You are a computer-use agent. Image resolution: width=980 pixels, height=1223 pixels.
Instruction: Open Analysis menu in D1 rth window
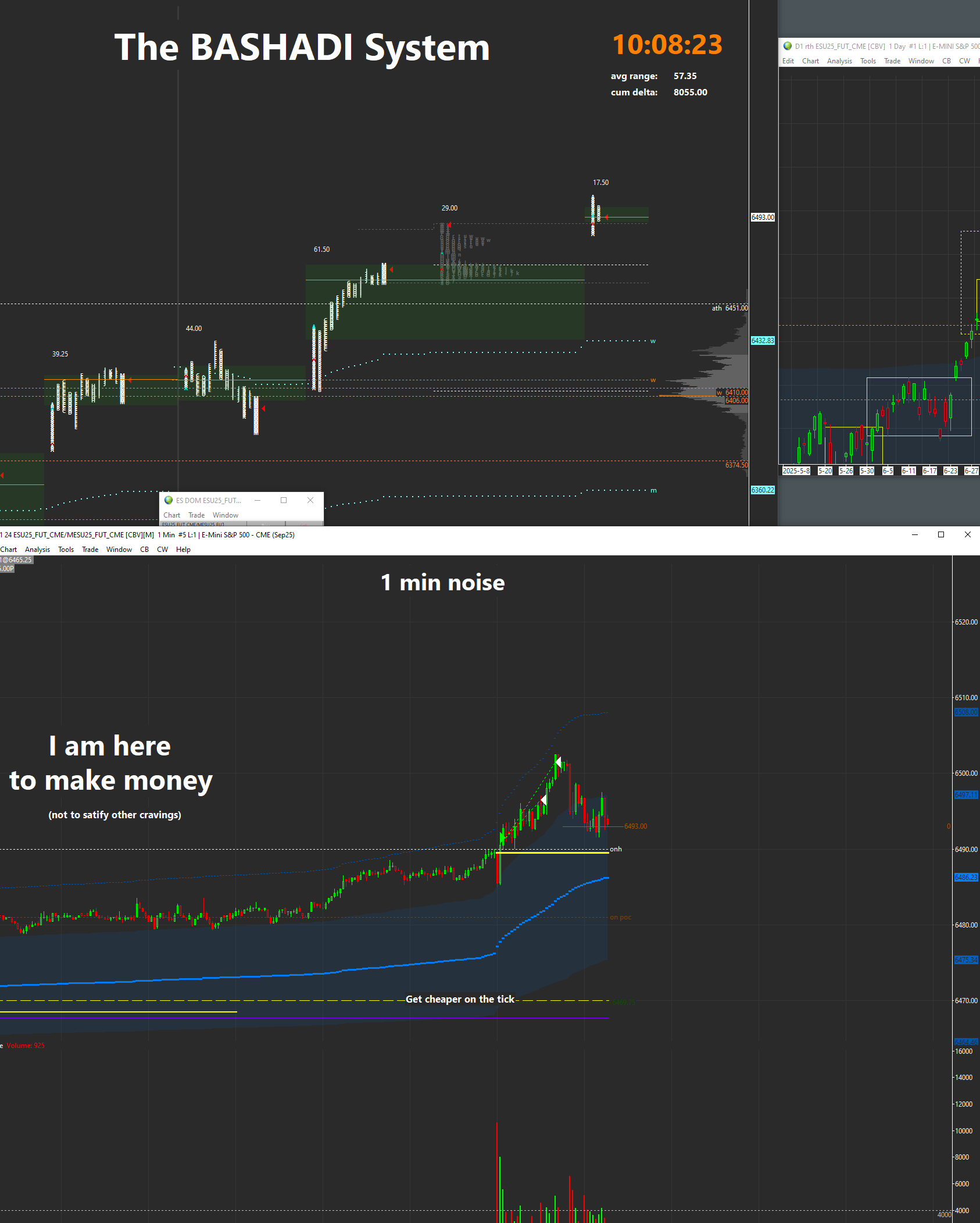(x=839, y=61)
